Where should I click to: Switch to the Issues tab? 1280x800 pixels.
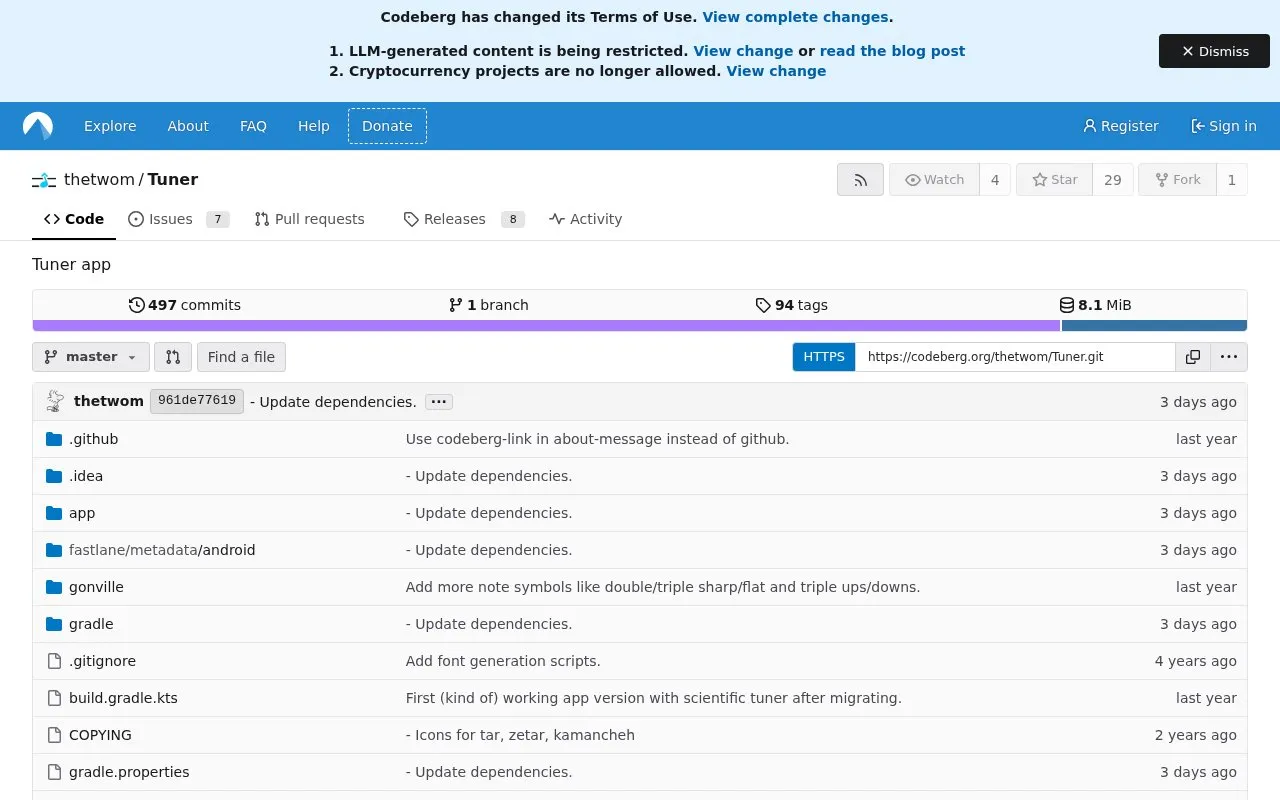pyautogui.click(x=178, y=219)
